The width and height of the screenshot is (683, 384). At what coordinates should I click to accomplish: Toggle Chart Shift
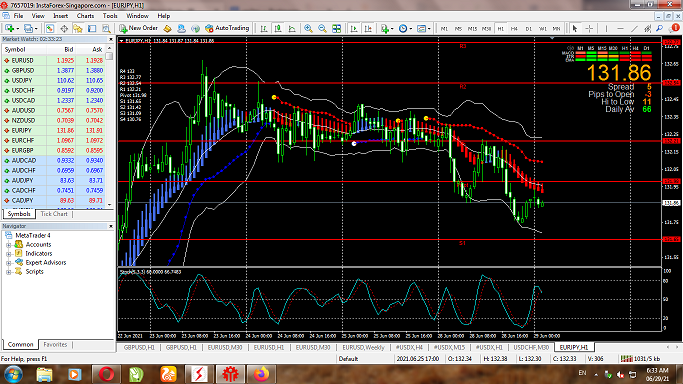pyautogui.click(x=368, y=28)
